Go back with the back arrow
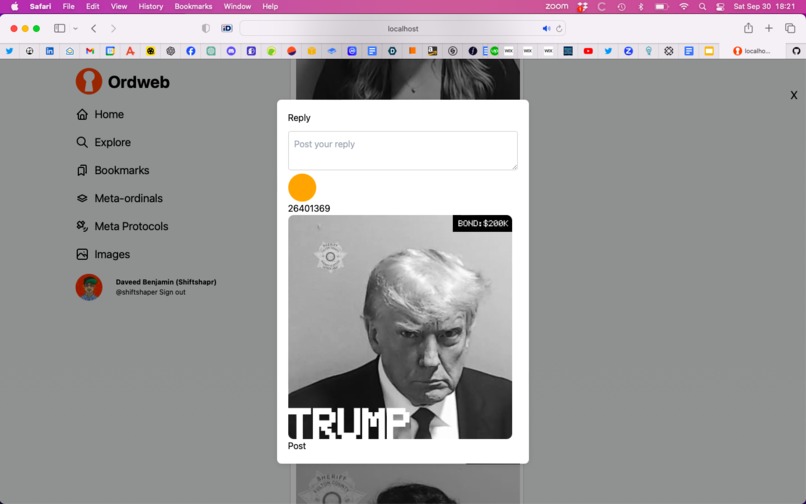Screen dimensions: 806x504 [x=94, y=28]
